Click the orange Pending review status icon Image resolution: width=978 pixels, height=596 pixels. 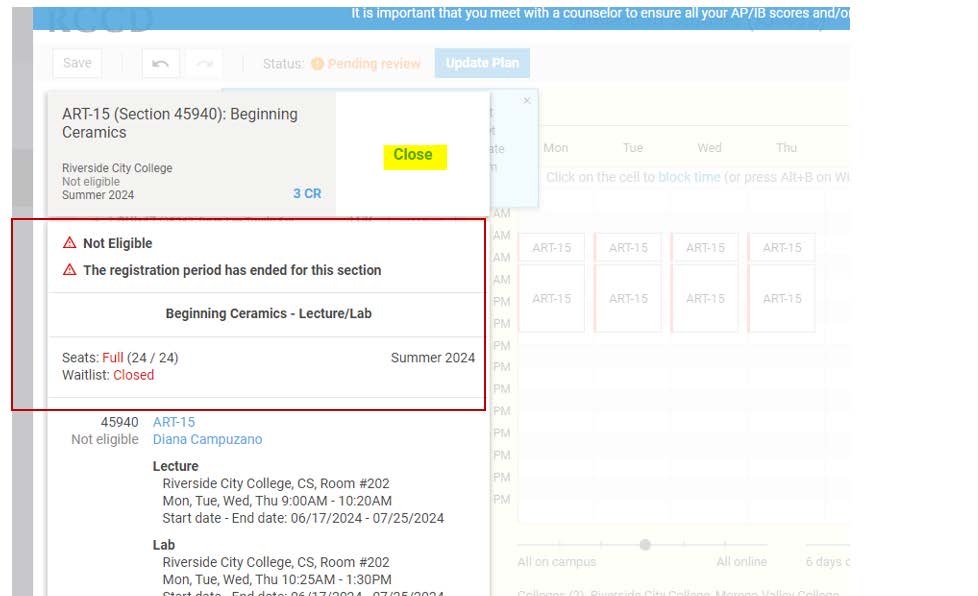pos(317,64)
